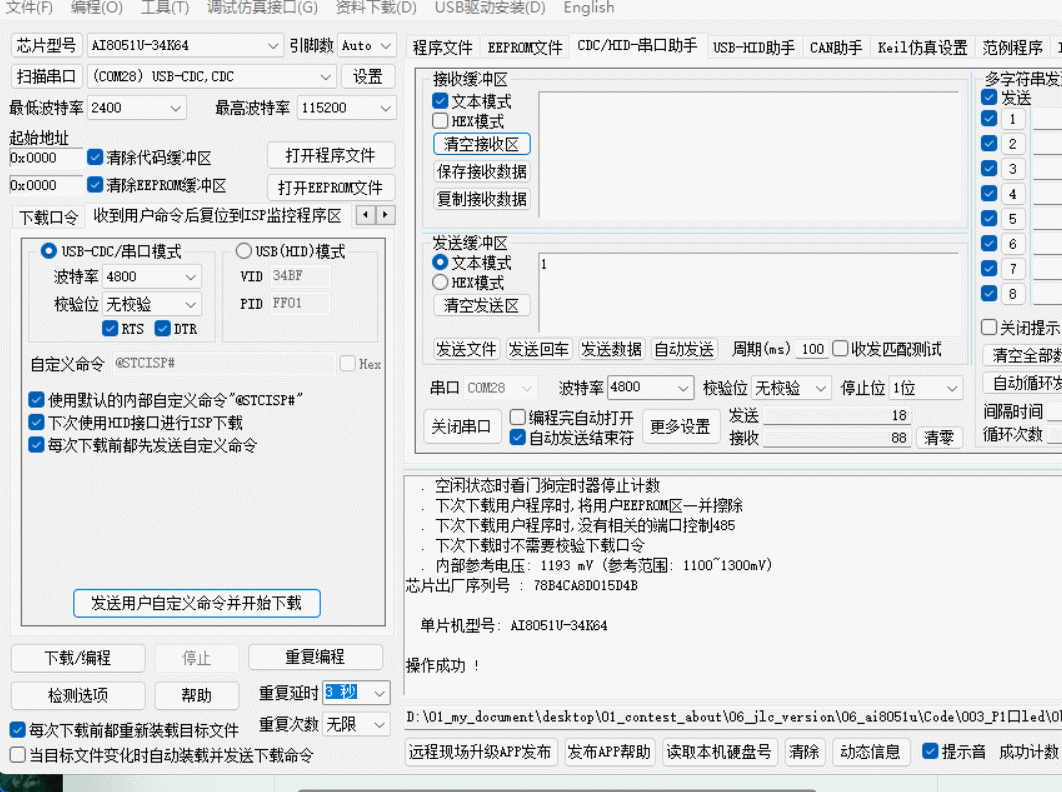Toggle the DTR checkbox
This screenshot has width=1062, height=792.
tap(163, 329)
